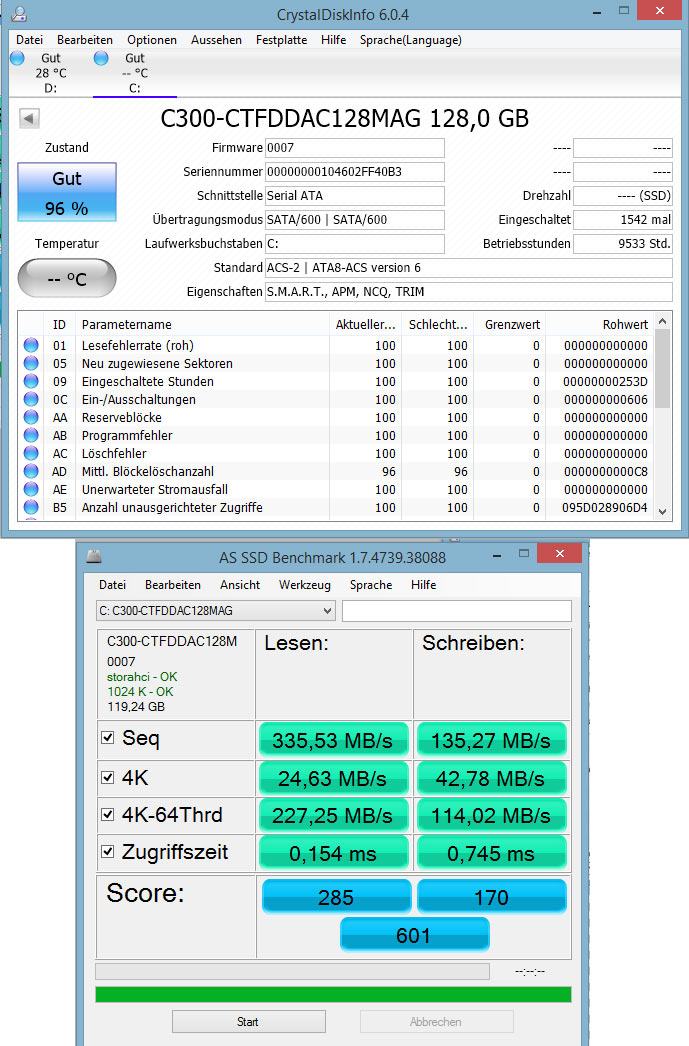Viewport: 689px width, 1046px height.
Task: Click the SMART list vertical scrollbar thumb
Action: [662, 368]
